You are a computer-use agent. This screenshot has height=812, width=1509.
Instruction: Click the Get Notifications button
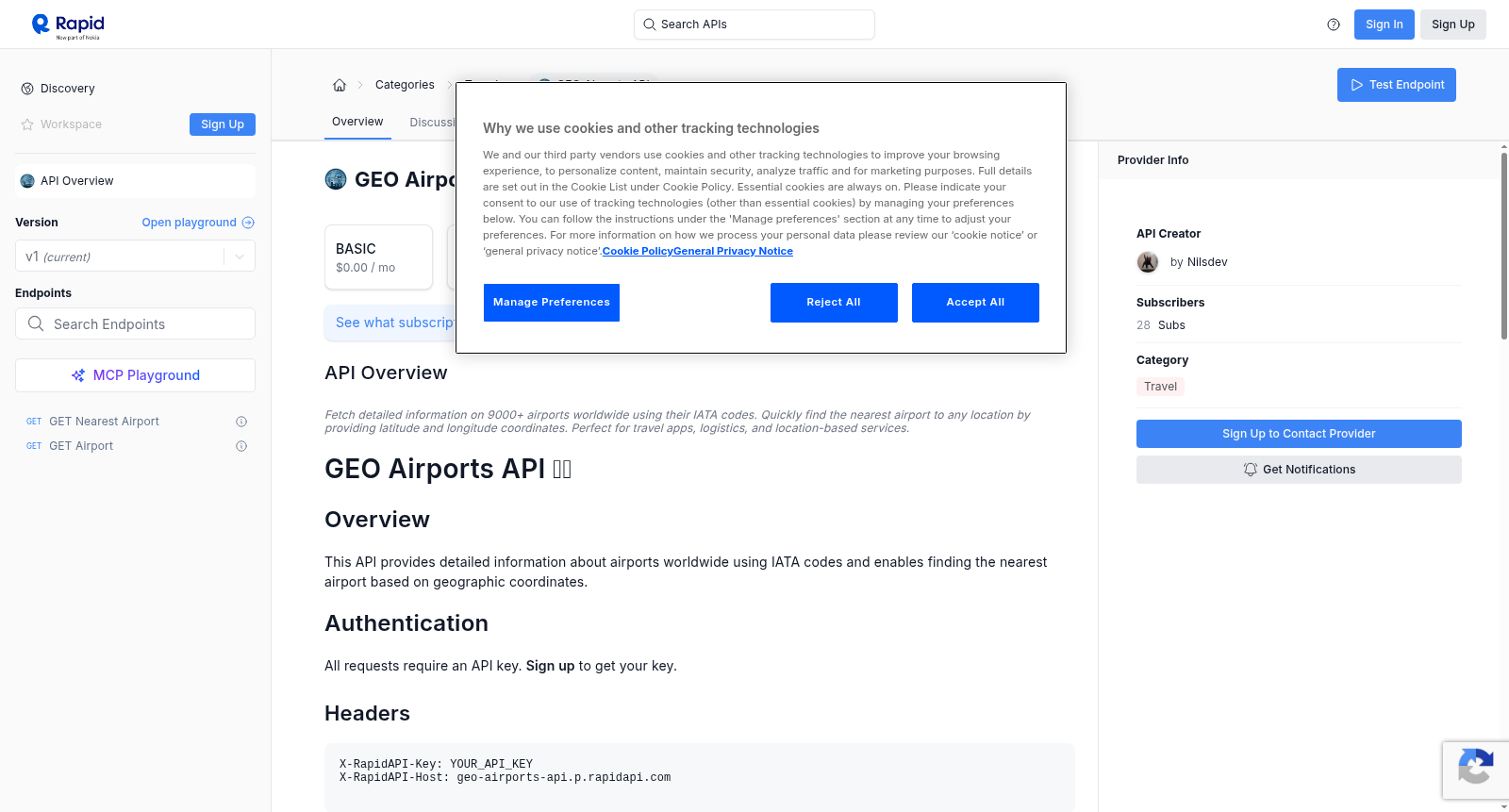click(x=1299, y=470)
